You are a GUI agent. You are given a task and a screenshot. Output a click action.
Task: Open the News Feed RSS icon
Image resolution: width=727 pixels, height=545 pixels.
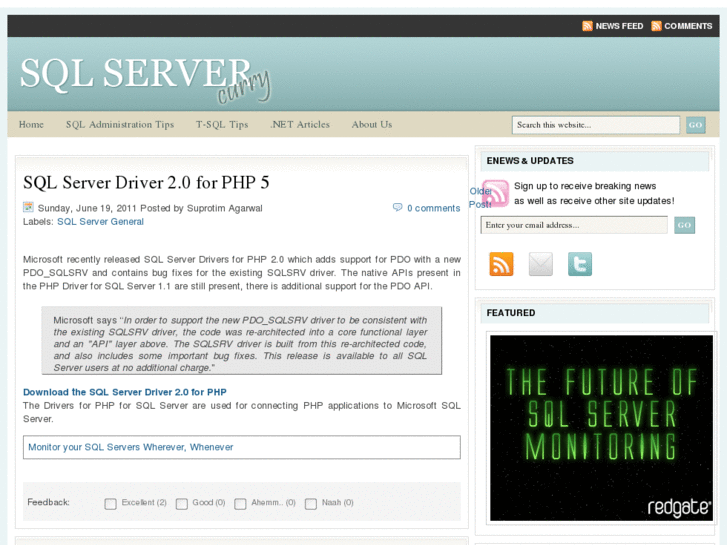[587, 26]
